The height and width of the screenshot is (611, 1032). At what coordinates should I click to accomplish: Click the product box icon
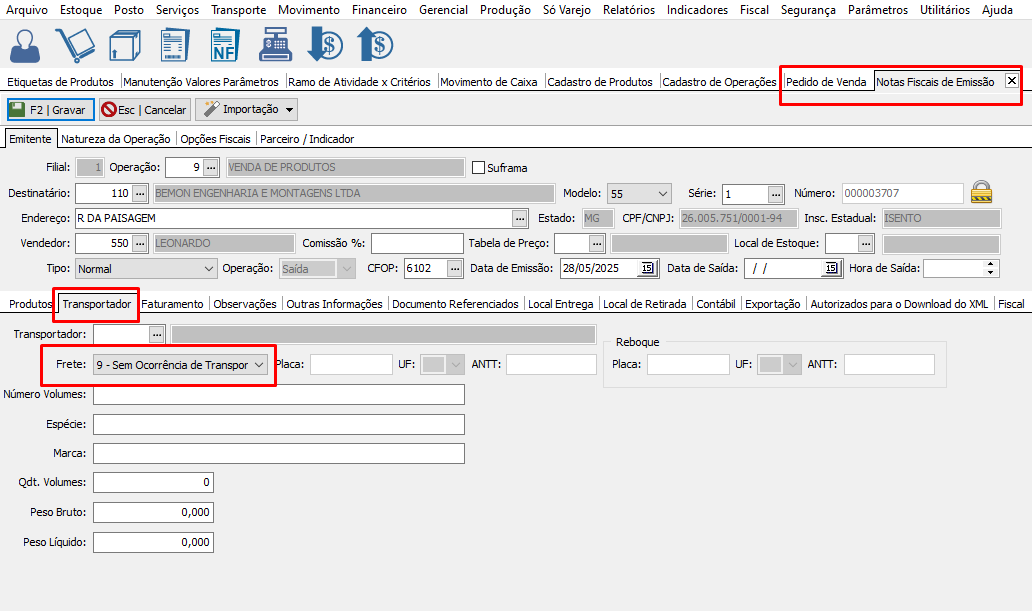pyautogui.click(x=125, y=45)
